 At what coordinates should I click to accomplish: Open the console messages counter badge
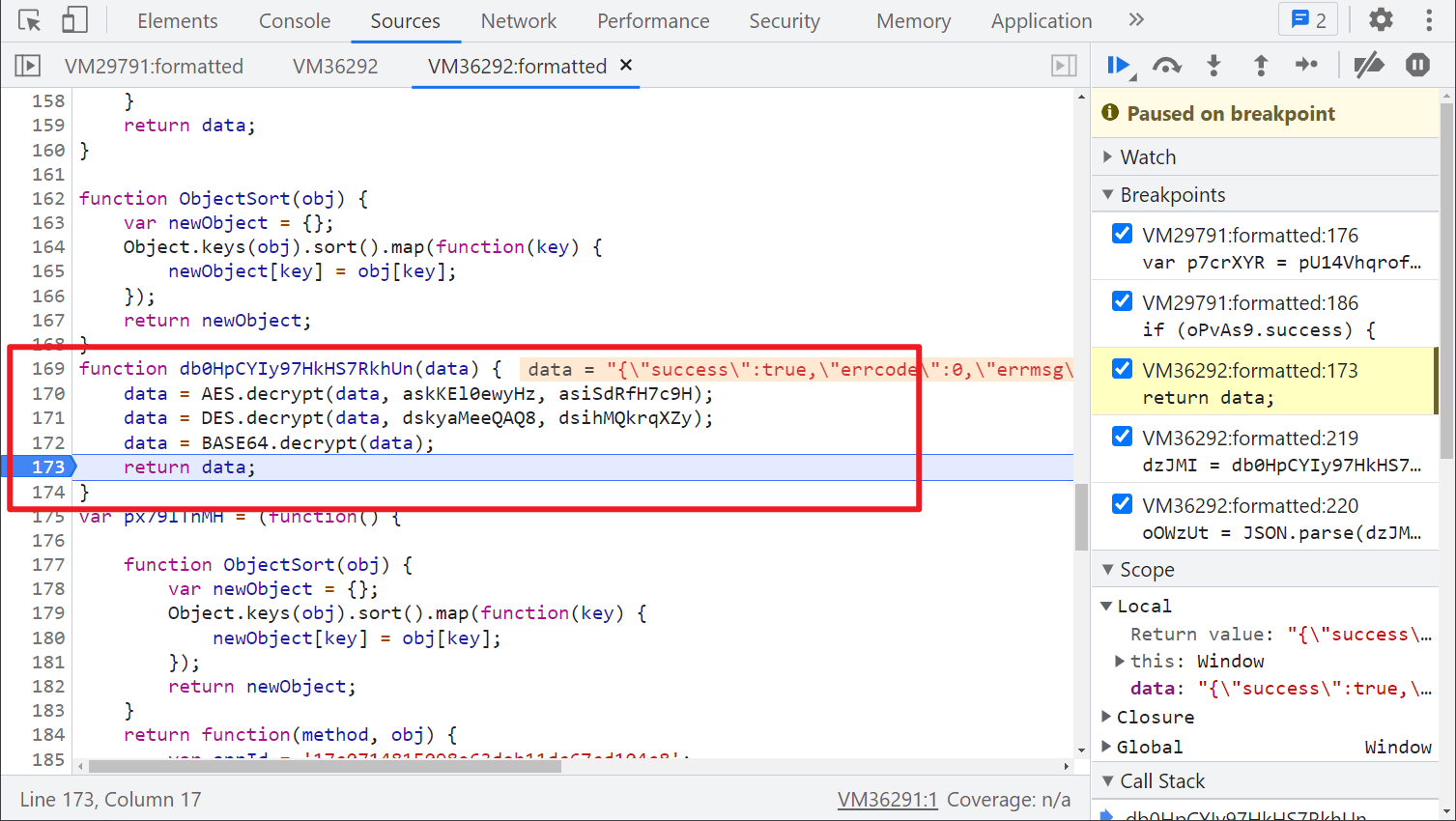coord(1308,20)
